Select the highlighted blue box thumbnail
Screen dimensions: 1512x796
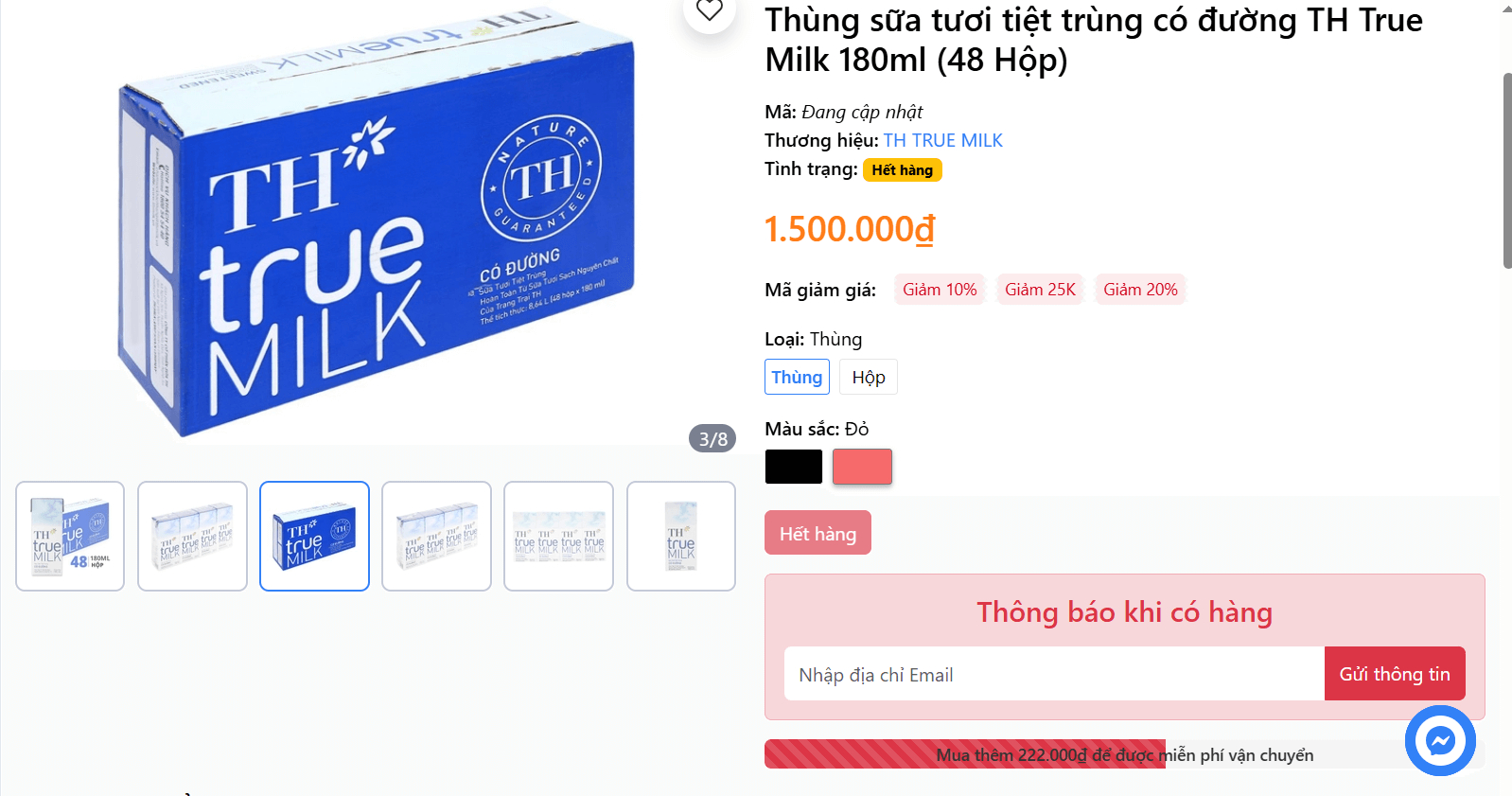[314, 536]
